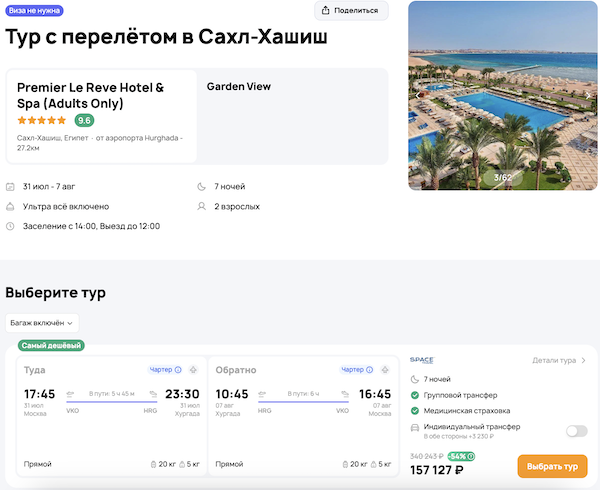Click the info icon next to Чартер in Туда
This screenshot has height=490, width=600.
178,370
